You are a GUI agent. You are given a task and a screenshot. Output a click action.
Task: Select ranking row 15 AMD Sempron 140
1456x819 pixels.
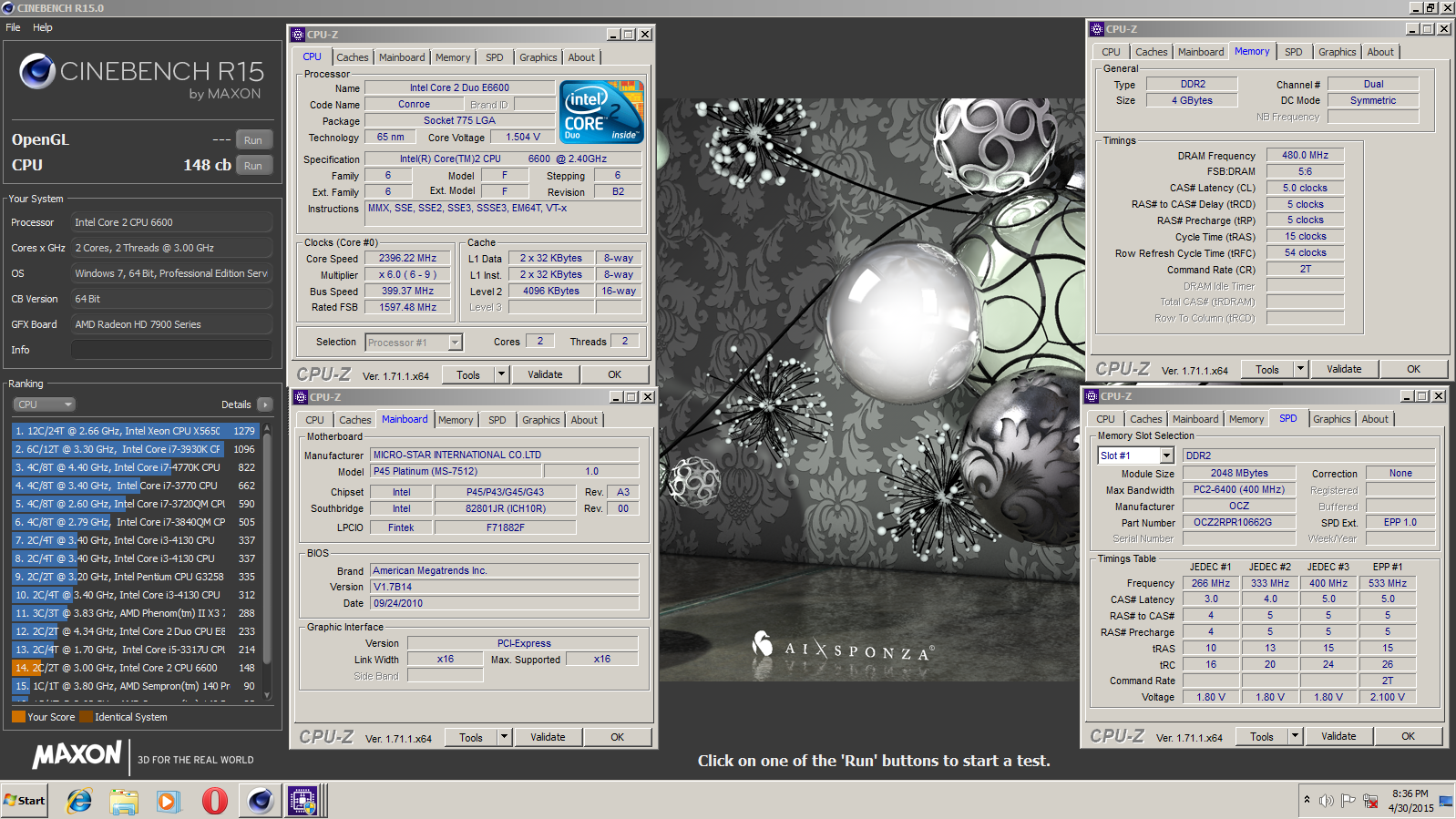click(x=136, y=686)
